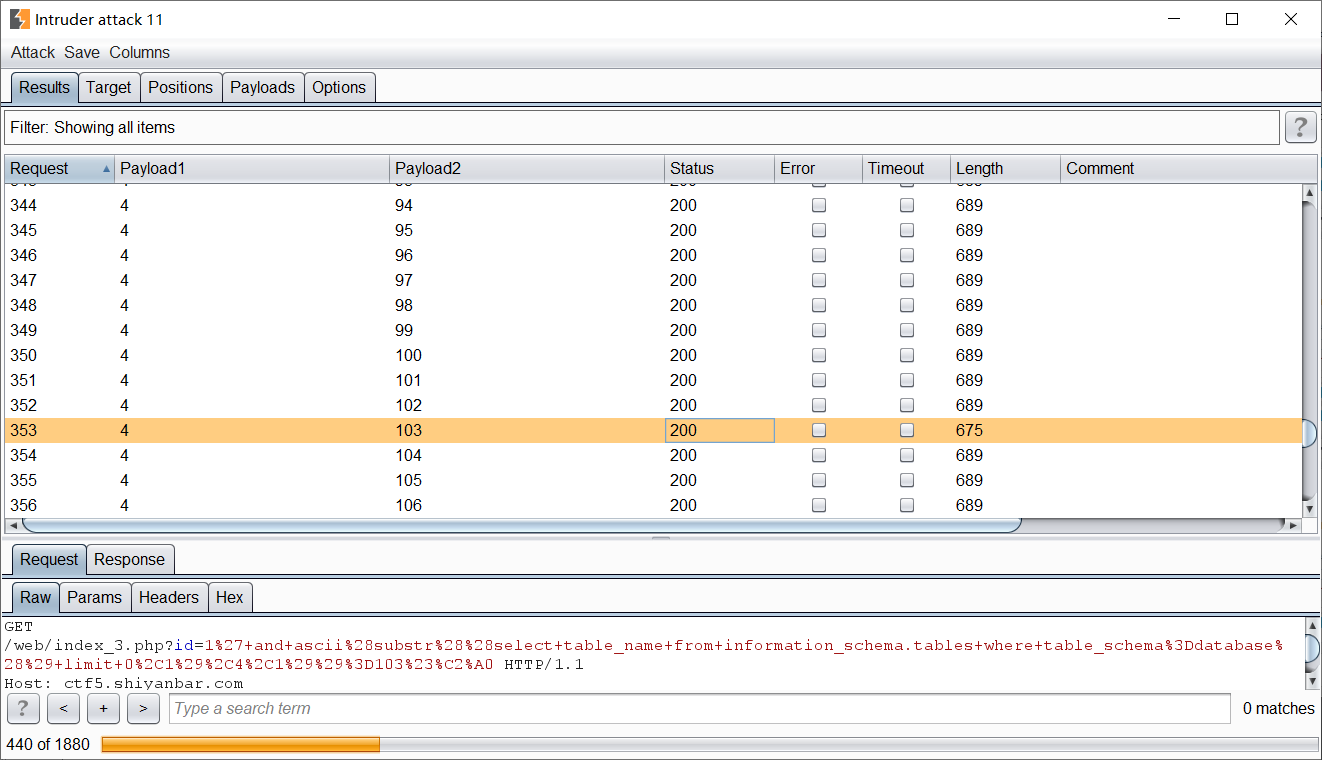The width and height of the screenshot is (1322, 760).
Task: Sort by Payload2 column header
Action: point(527,169)
